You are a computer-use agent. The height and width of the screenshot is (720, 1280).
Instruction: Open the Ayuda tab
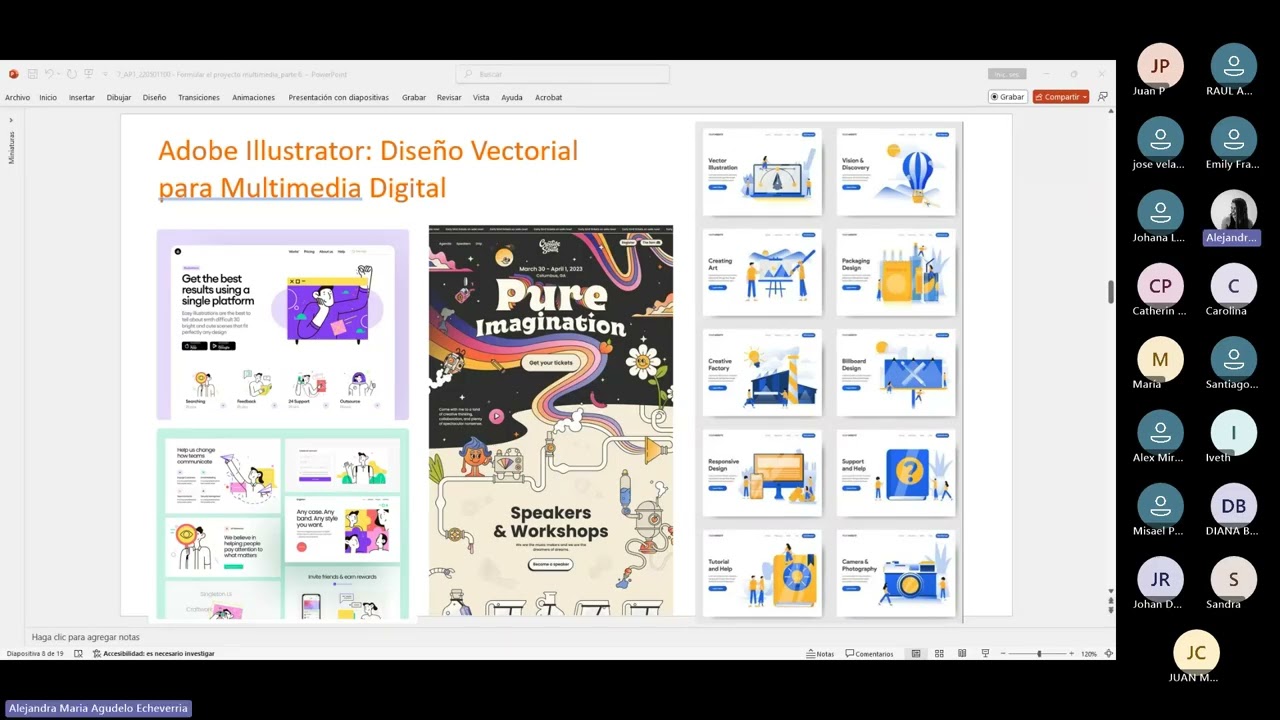tap(512, 97)
